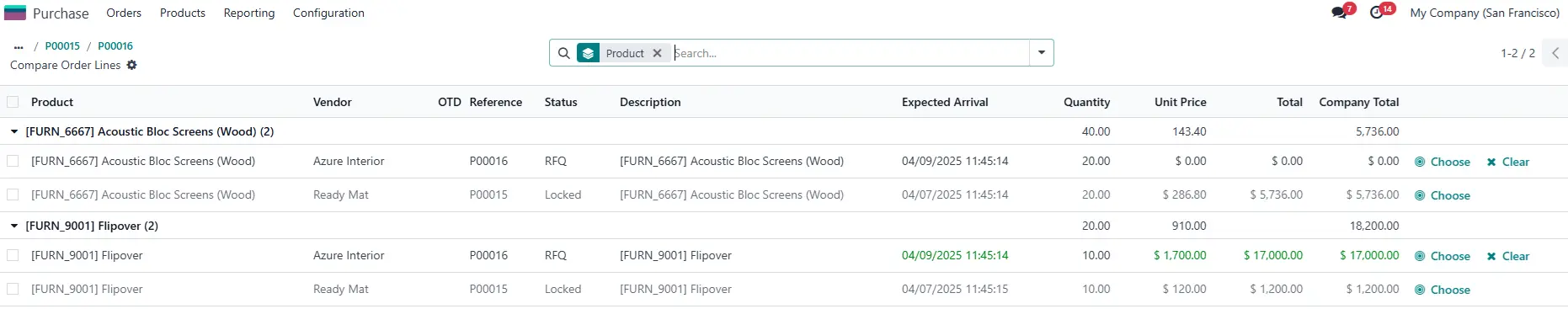Sort by the Status column header

561,102
